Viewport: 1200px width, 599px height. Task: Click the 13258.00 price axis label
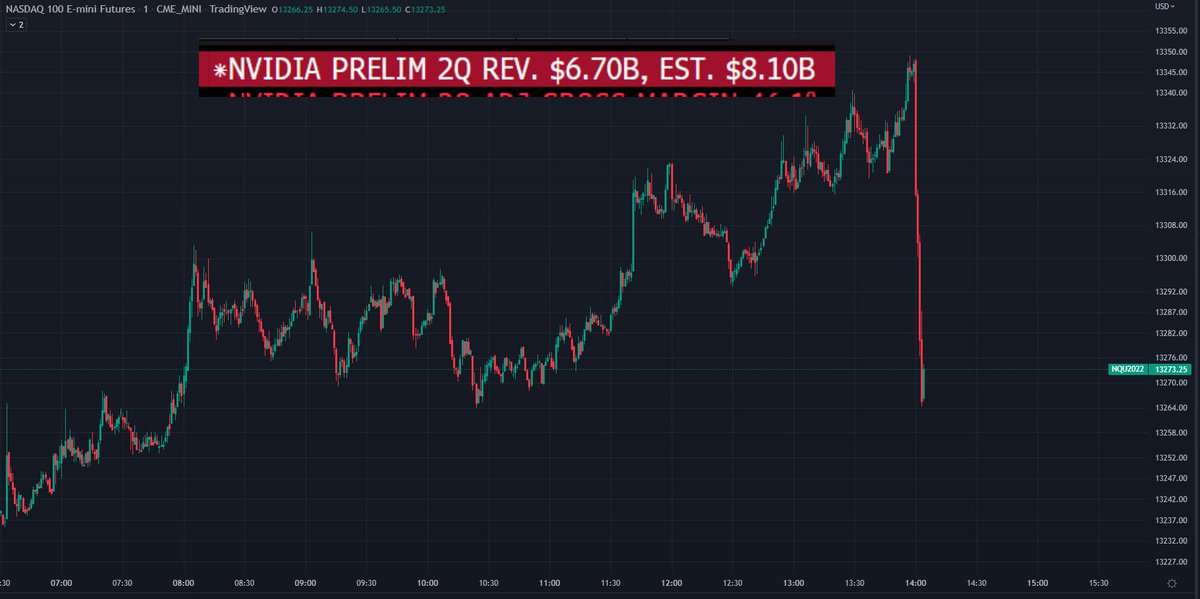(x=1169, y=433)
